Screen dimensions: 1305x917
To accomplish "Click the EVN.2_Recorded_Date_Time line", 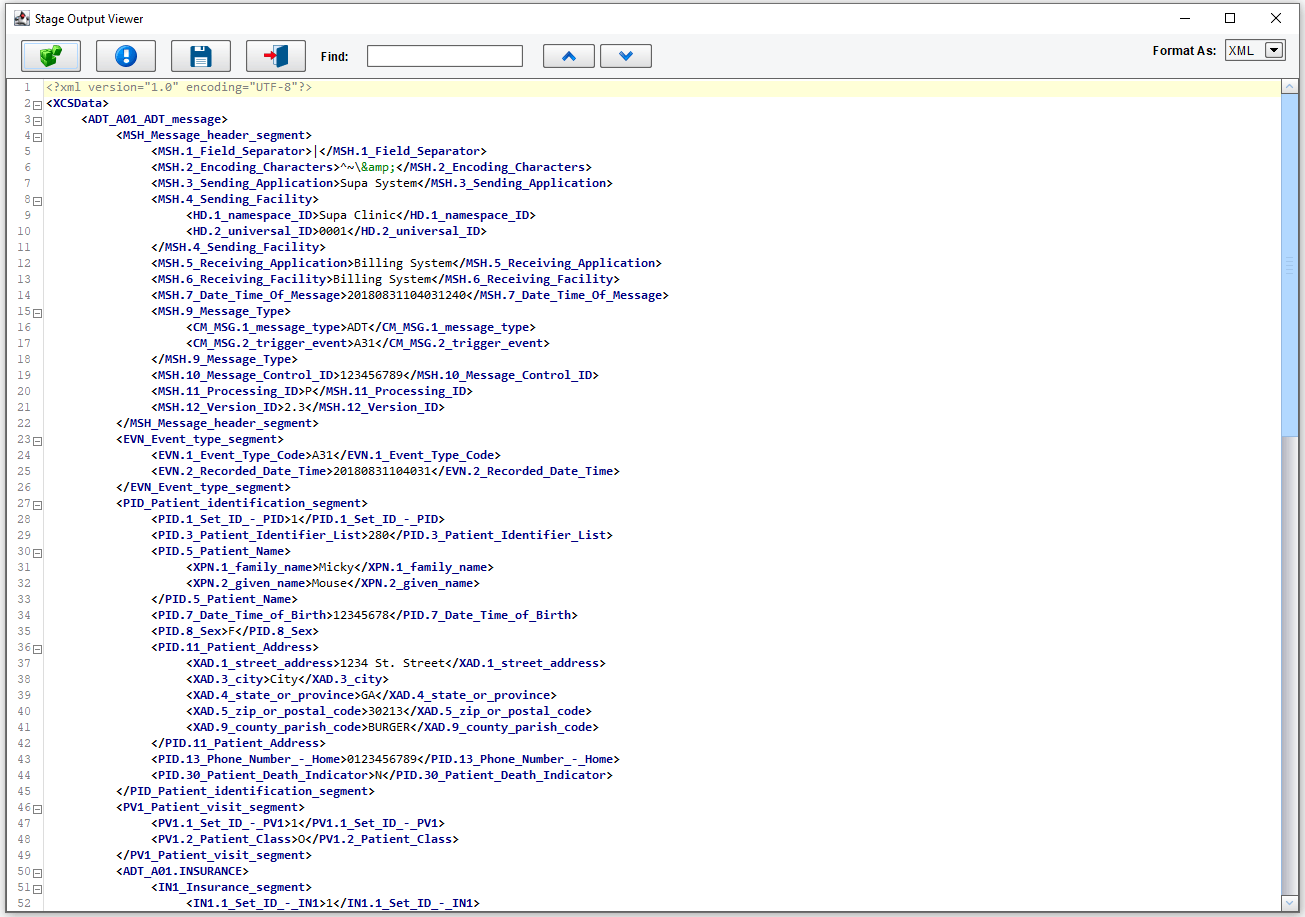I will 385,471.
